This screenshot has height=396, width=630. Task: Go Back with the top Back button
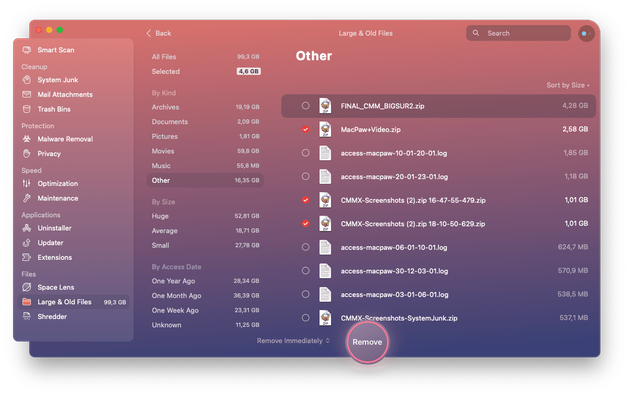(x=159, y=33)
